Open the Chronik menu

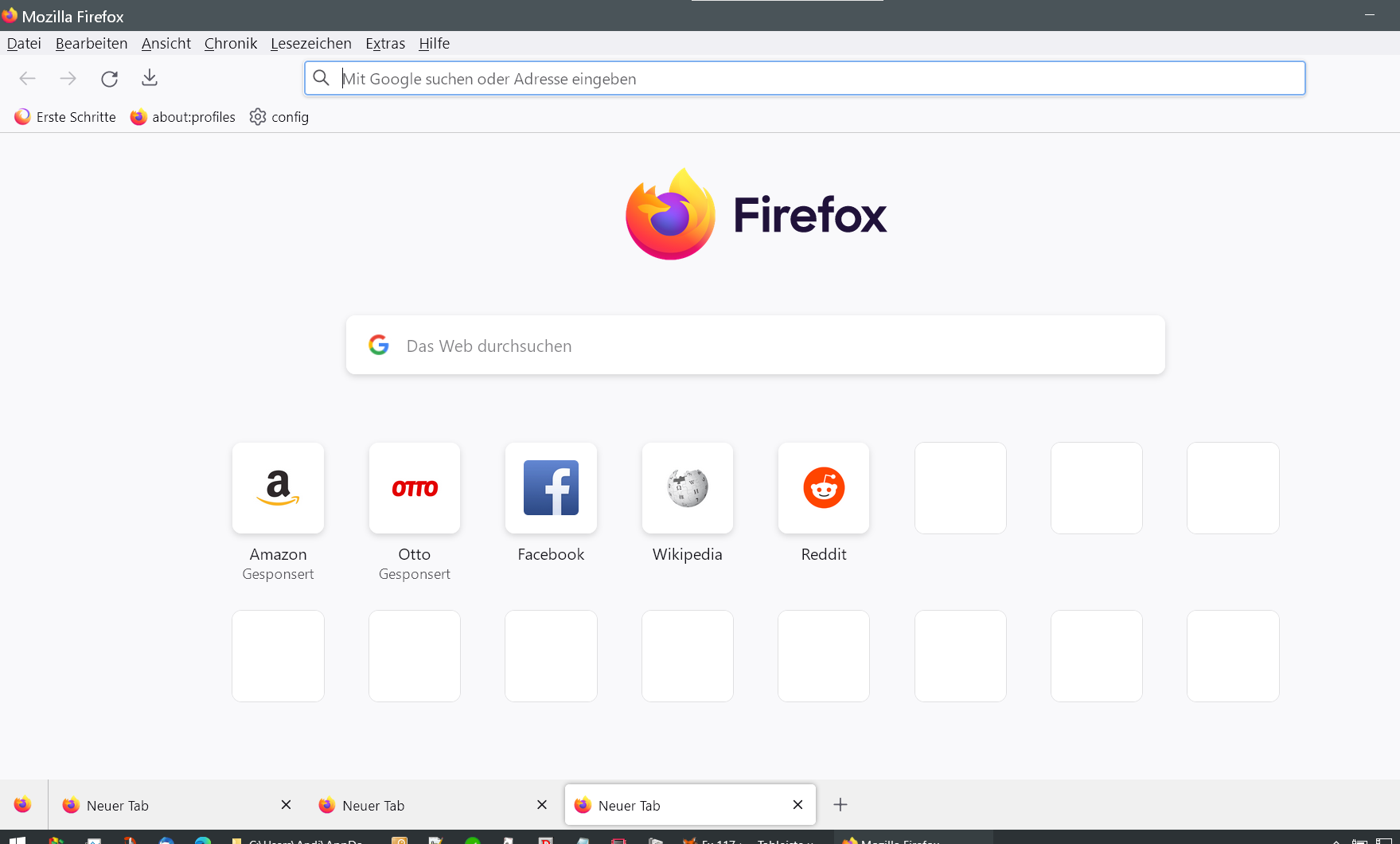point(231,44)
